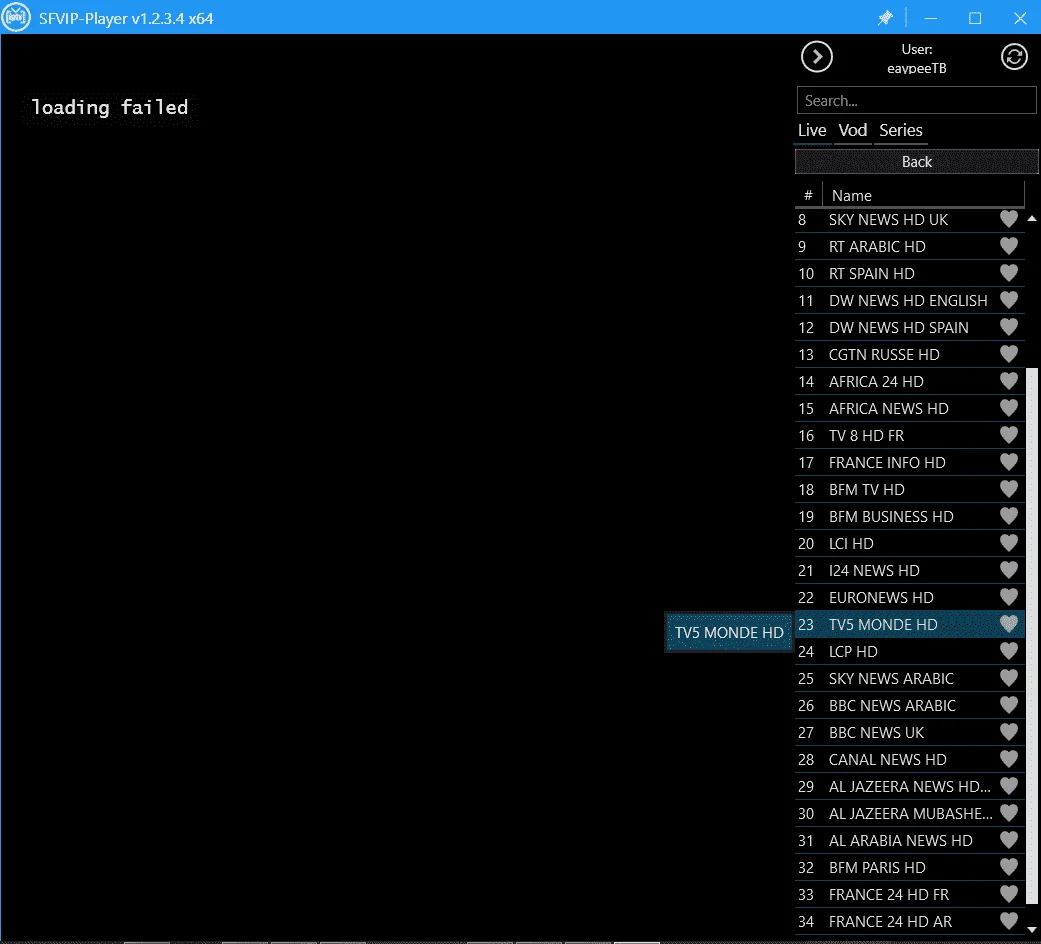The image size is (1041, 944).
Task: Click heart icon for BFM TV HD
Action: coord(1008,489)
